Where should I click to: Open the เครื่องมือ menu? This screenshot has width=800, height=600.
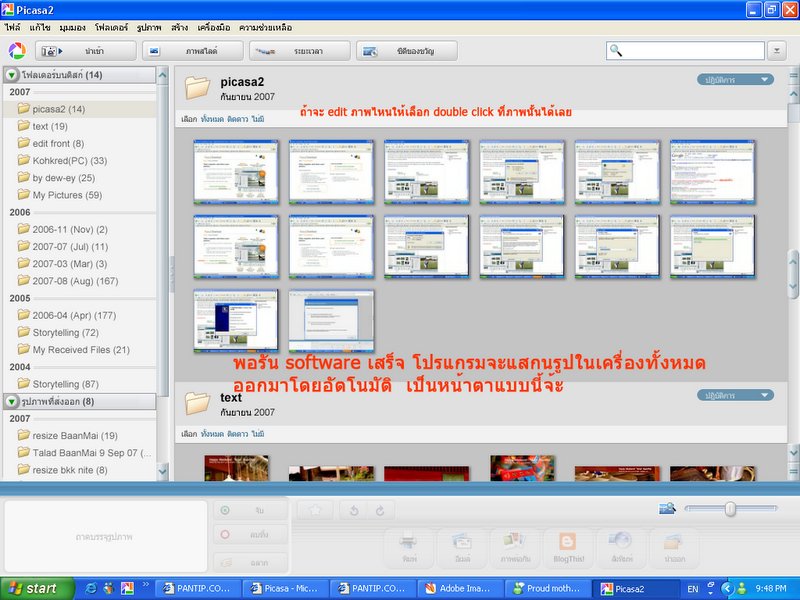214,28
